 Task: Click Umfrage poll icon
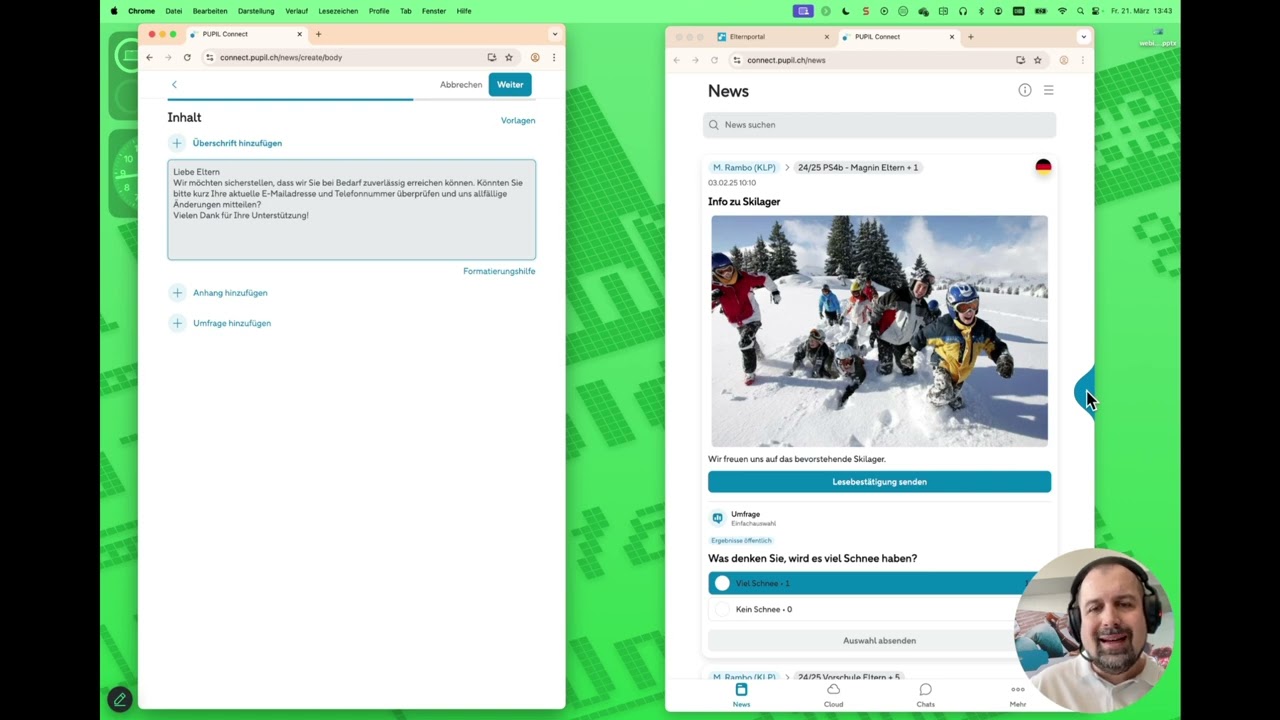(717, 518)
